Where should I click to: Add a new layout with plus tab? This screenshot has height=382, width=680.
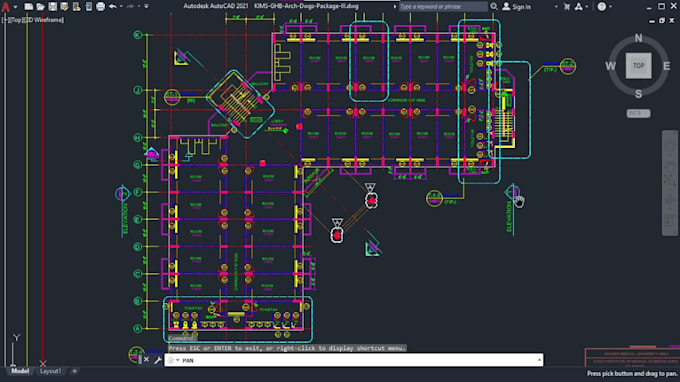click(x=75, y=371)
